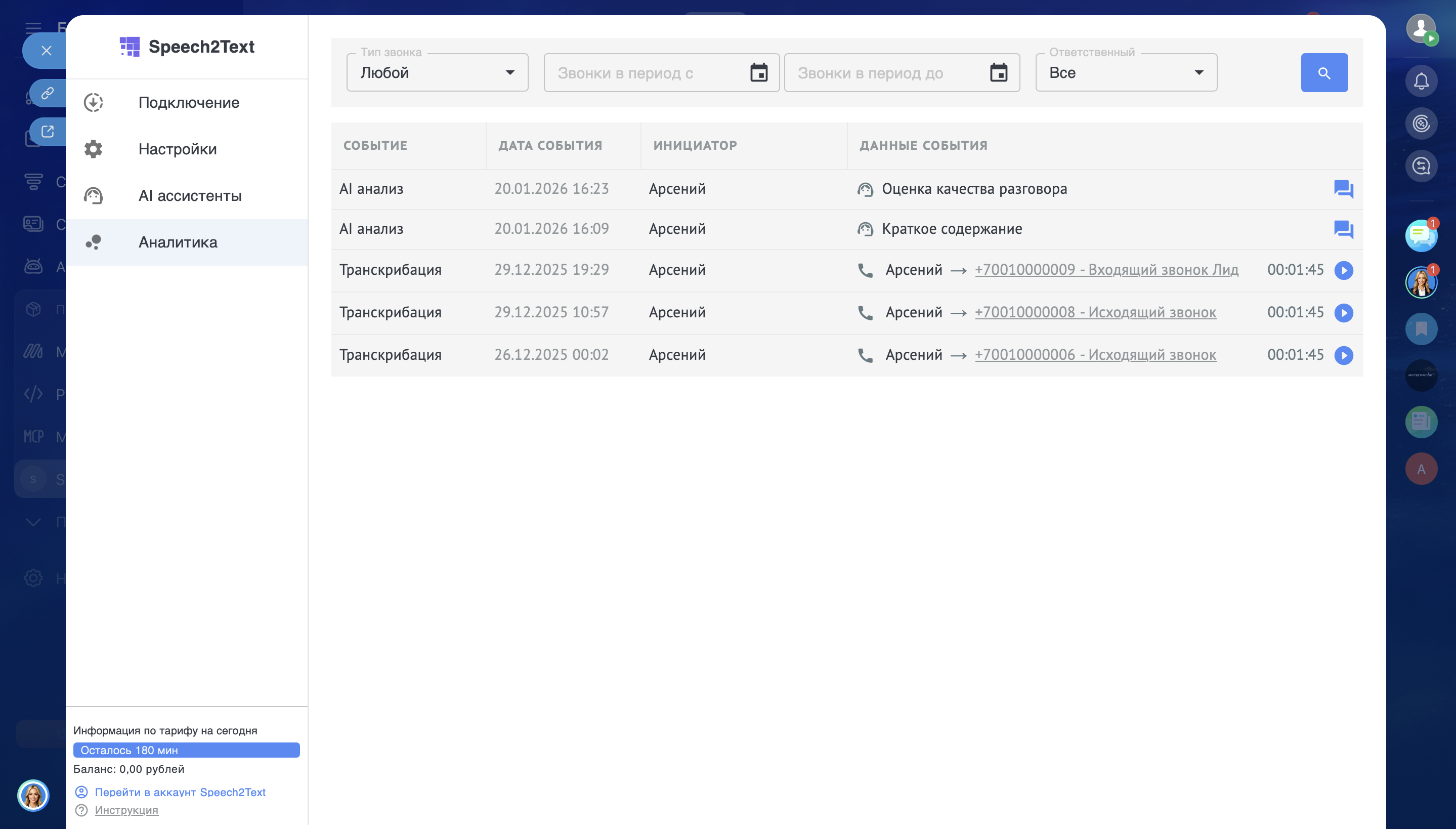Open the Подключение menu section

pos(188,102)
